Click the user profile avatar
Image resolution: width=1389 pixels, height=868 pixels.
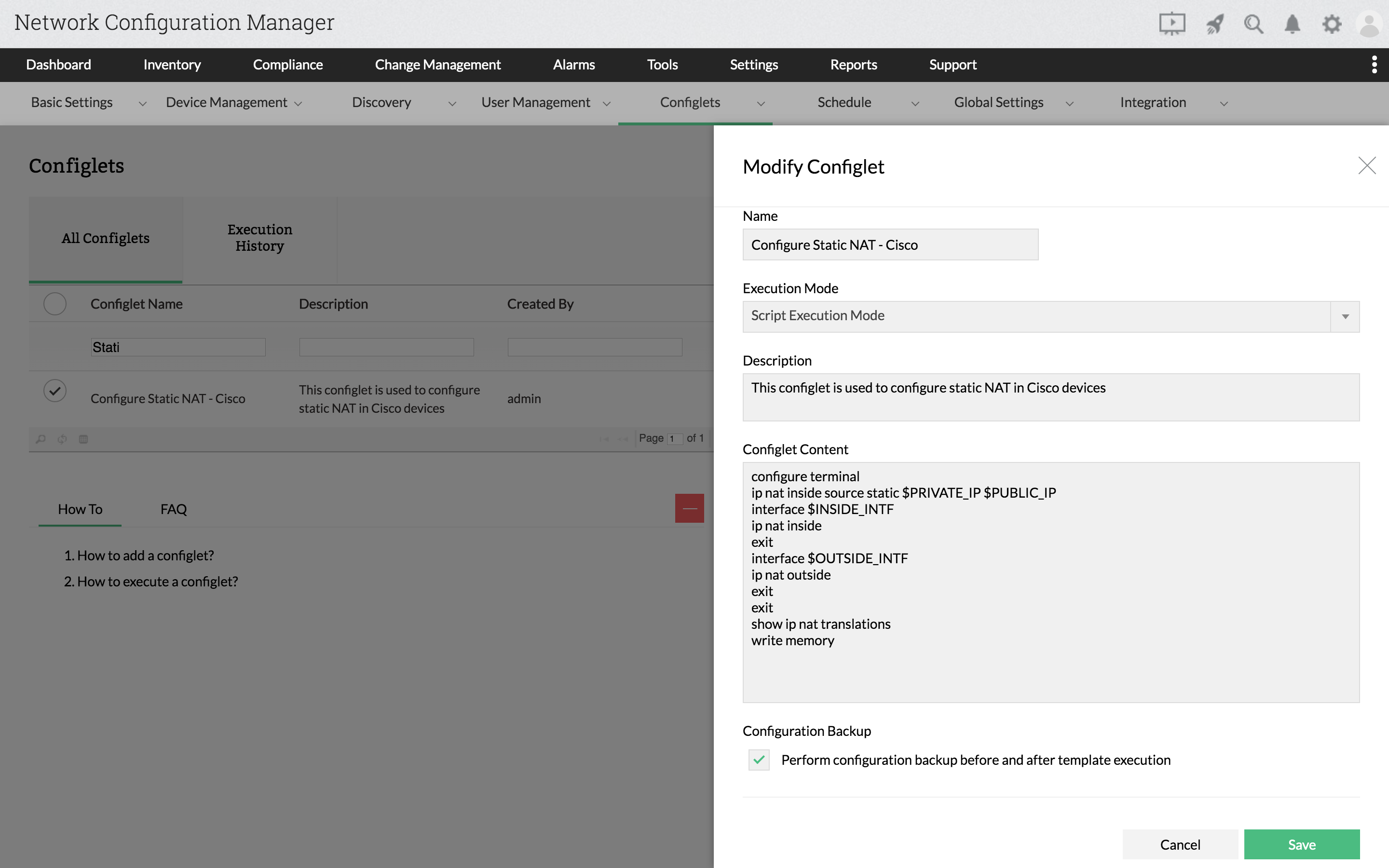pyautogui.click(x=1369, y=24)
